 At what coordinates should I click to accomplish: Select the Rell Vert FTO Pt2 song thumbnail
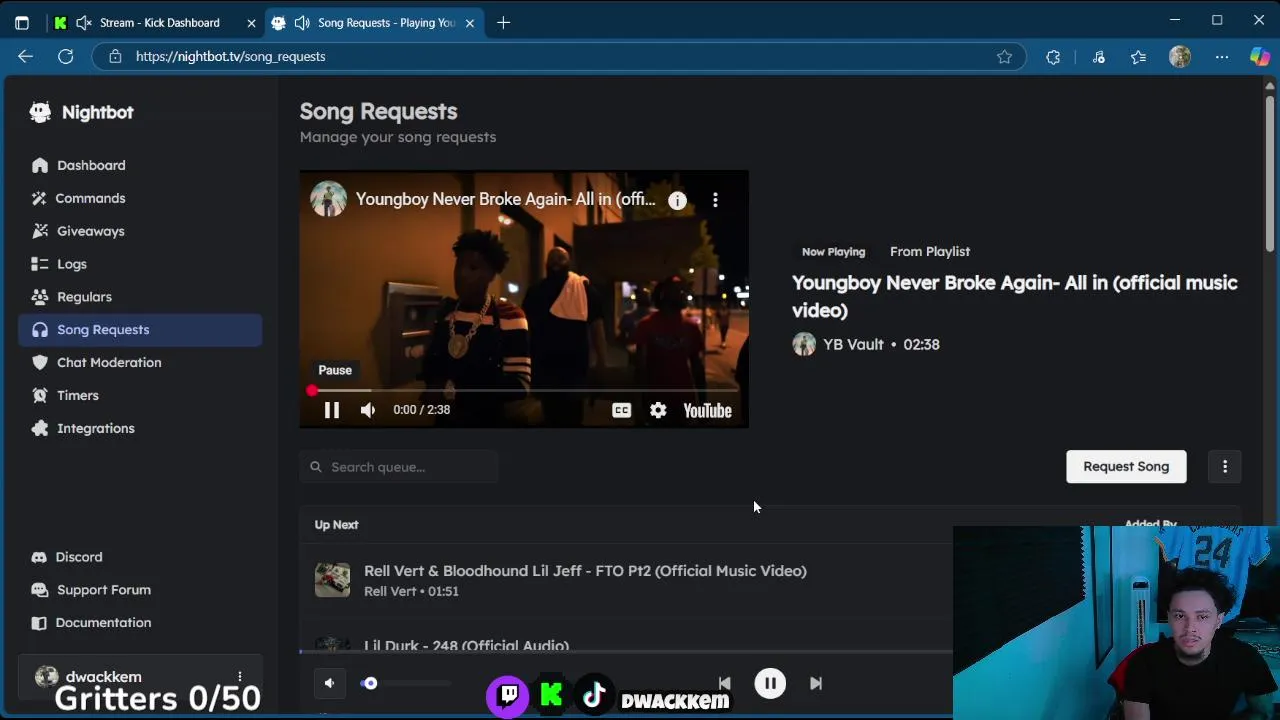point(332,580)
